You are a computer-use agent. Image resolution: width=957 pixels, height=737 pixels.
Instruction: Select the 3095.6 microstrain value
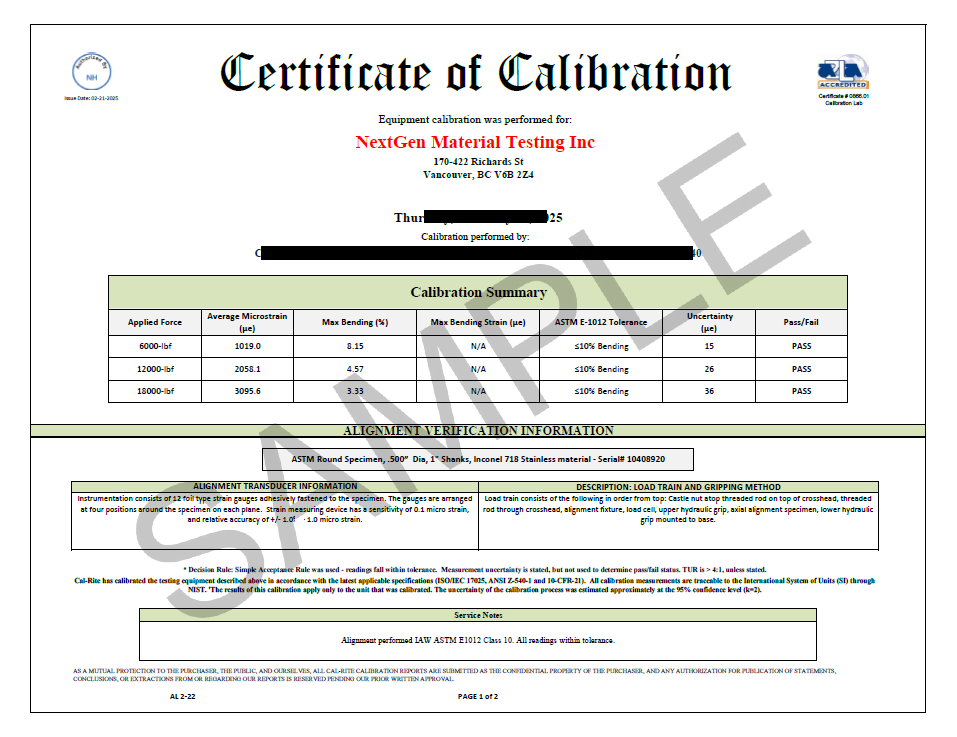[247, 391]
